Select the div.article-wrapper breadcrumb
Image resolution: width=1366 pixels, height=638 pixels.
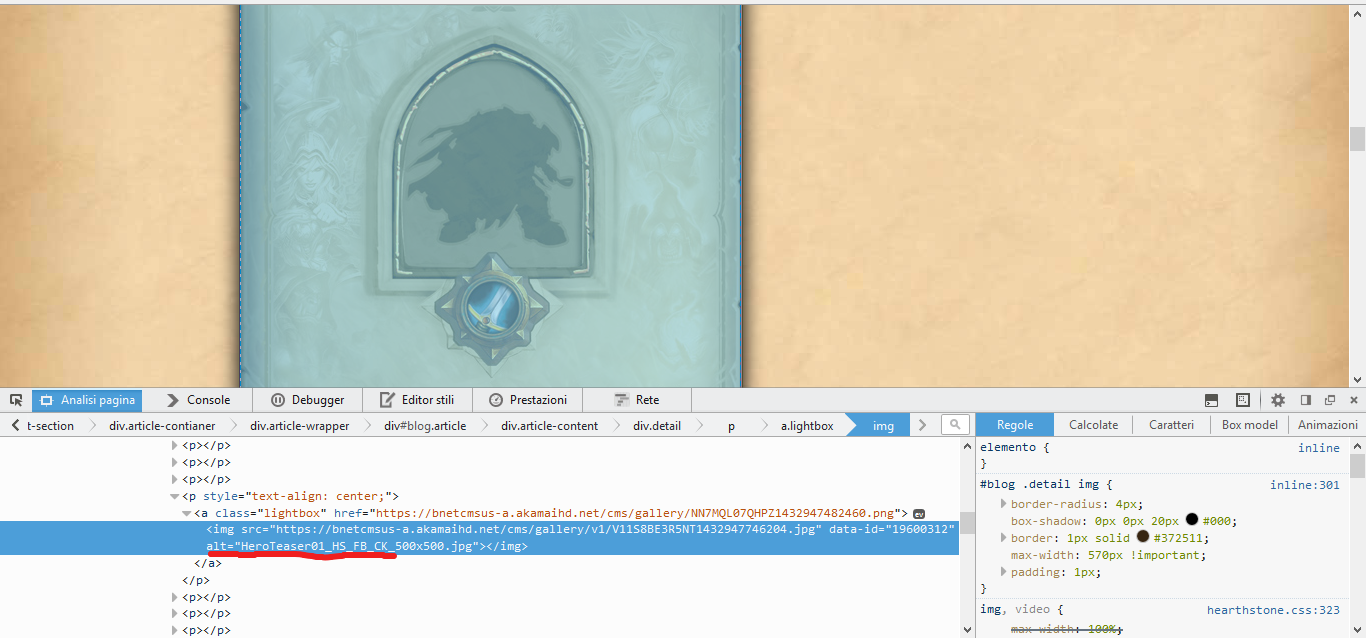coord(300,426)
